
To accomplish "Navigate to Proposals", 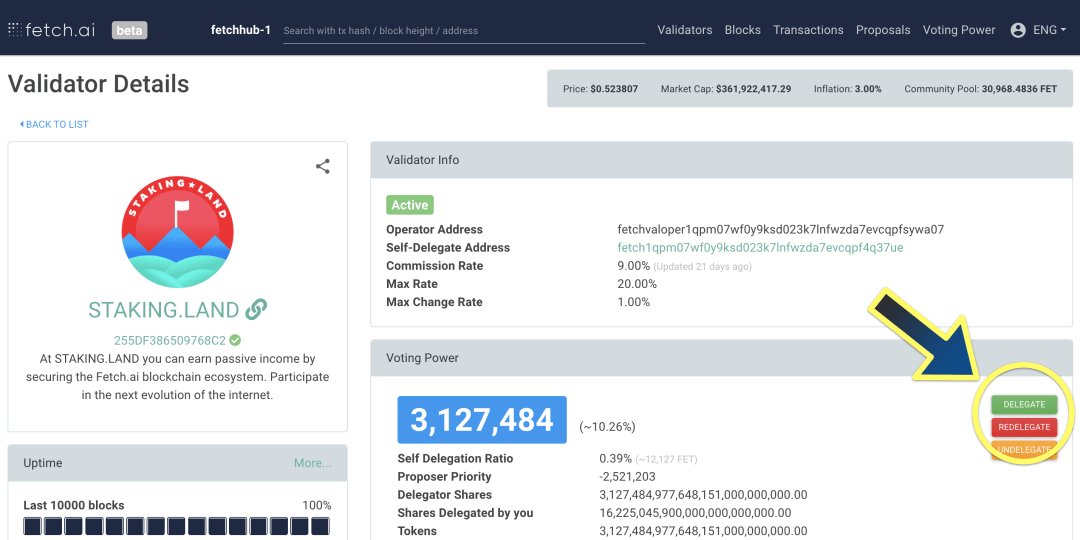I will pyautogui.click(x=883, y=30).
